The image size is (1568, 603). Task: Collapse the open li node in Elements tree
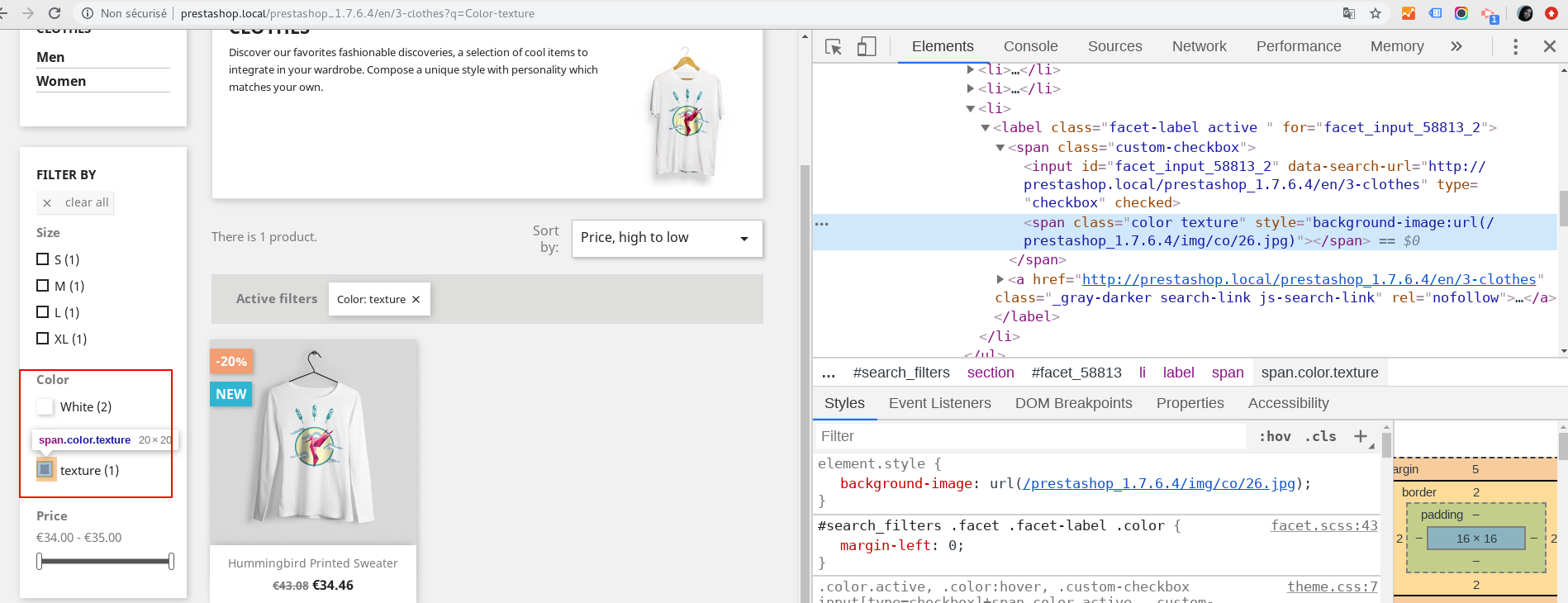(x=970, y=109)
